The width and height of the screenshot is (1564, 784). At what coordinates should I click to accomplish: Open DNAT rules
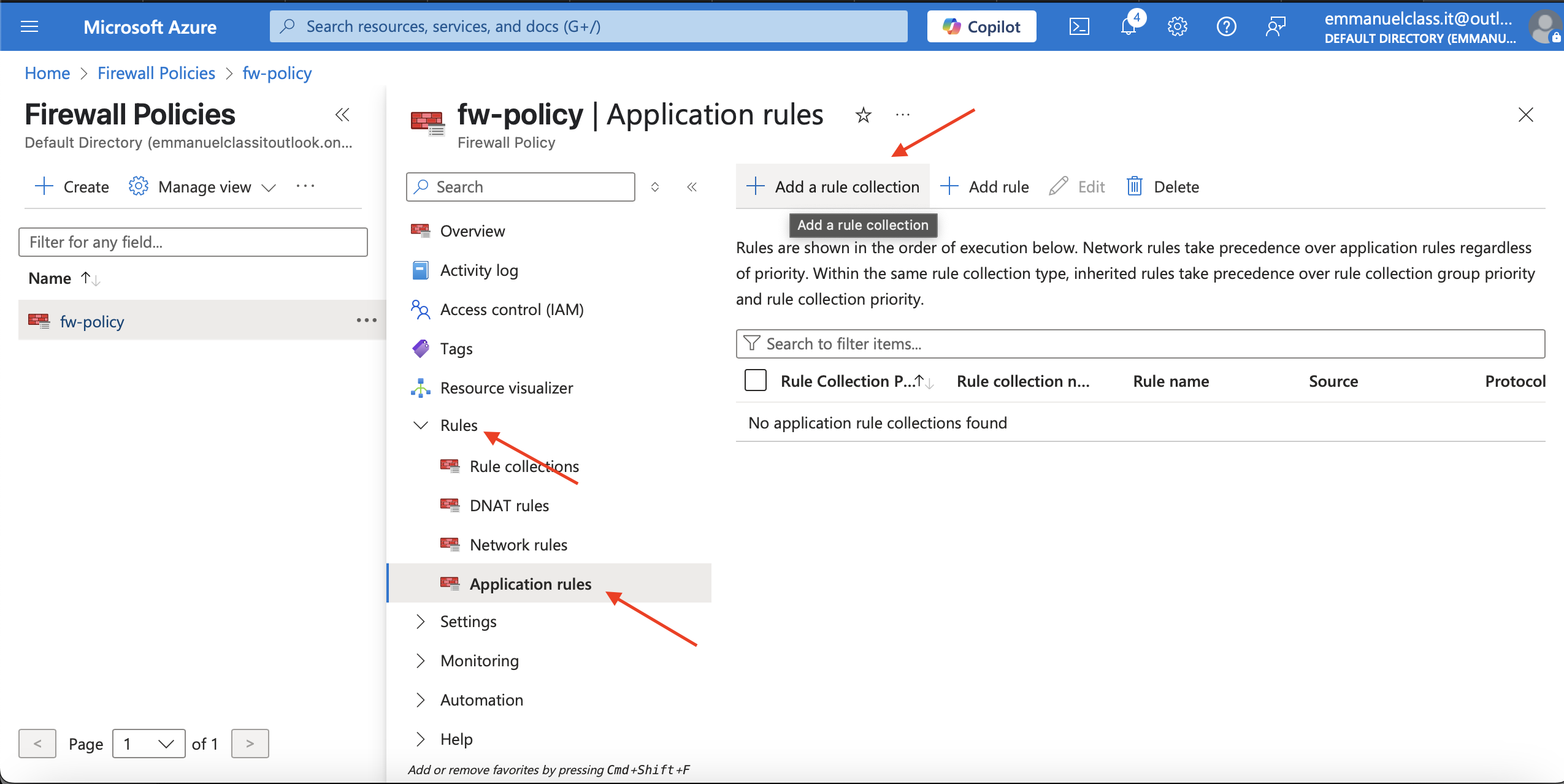pyautogui.click(x=509, y=506)
